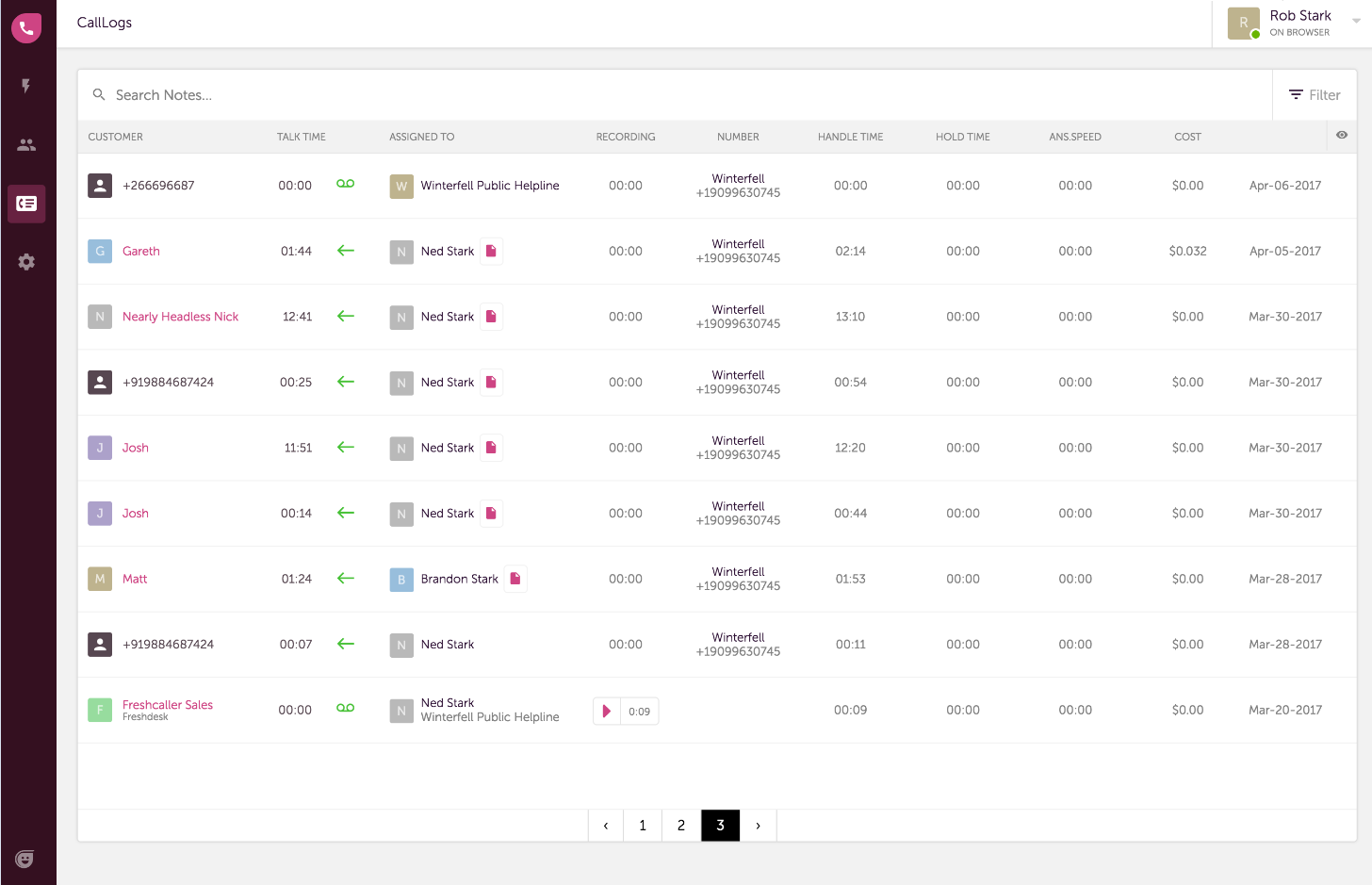This screenshot has height=885, width=1372.
Task: Open the Filter panel
Action: 1315,95
